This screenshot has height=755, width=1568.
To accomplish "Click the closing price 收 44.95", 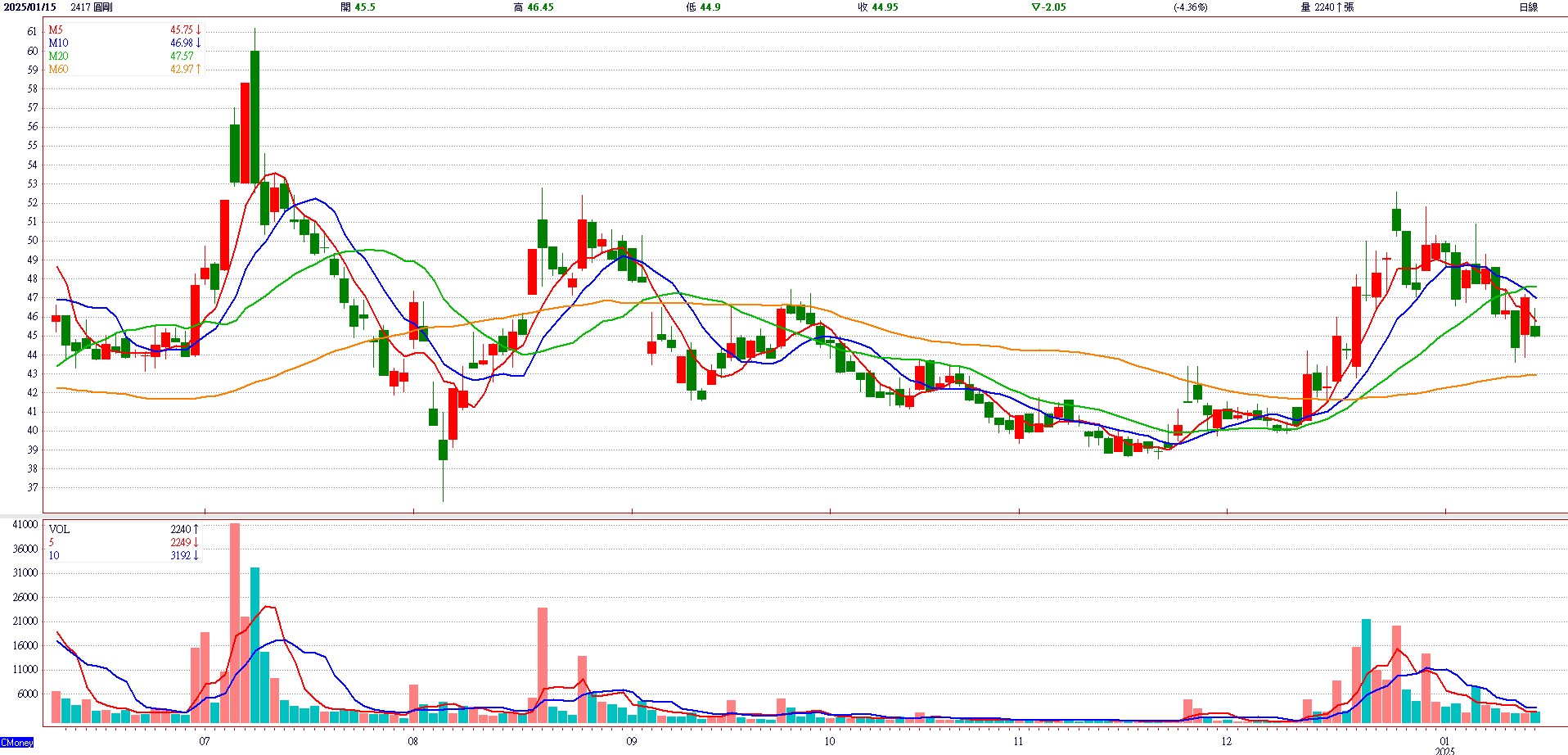I will point(877,7).
